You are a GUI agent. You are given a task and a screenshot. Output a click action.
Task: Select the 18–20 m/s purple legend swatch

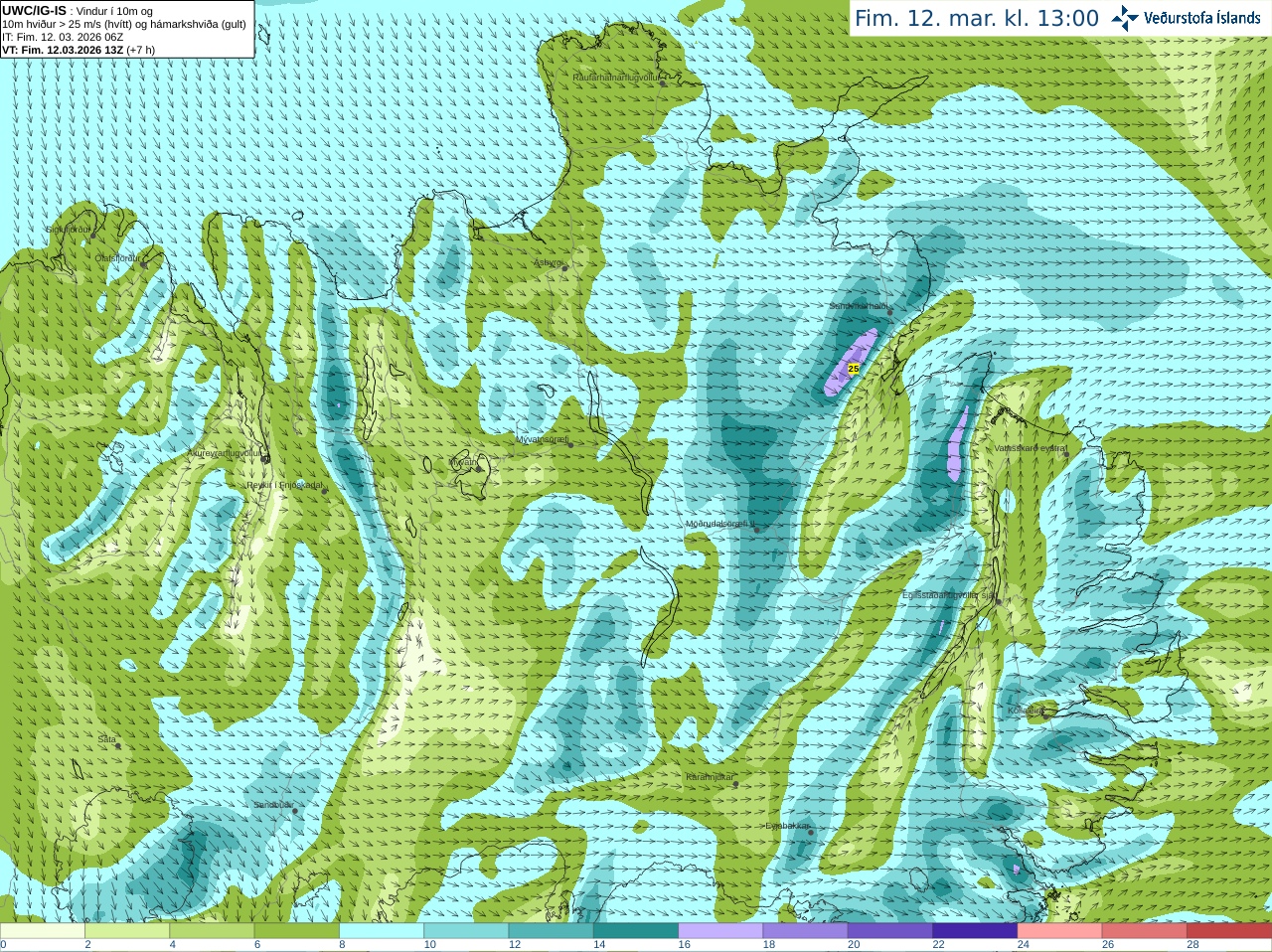(x=806, y=931)
